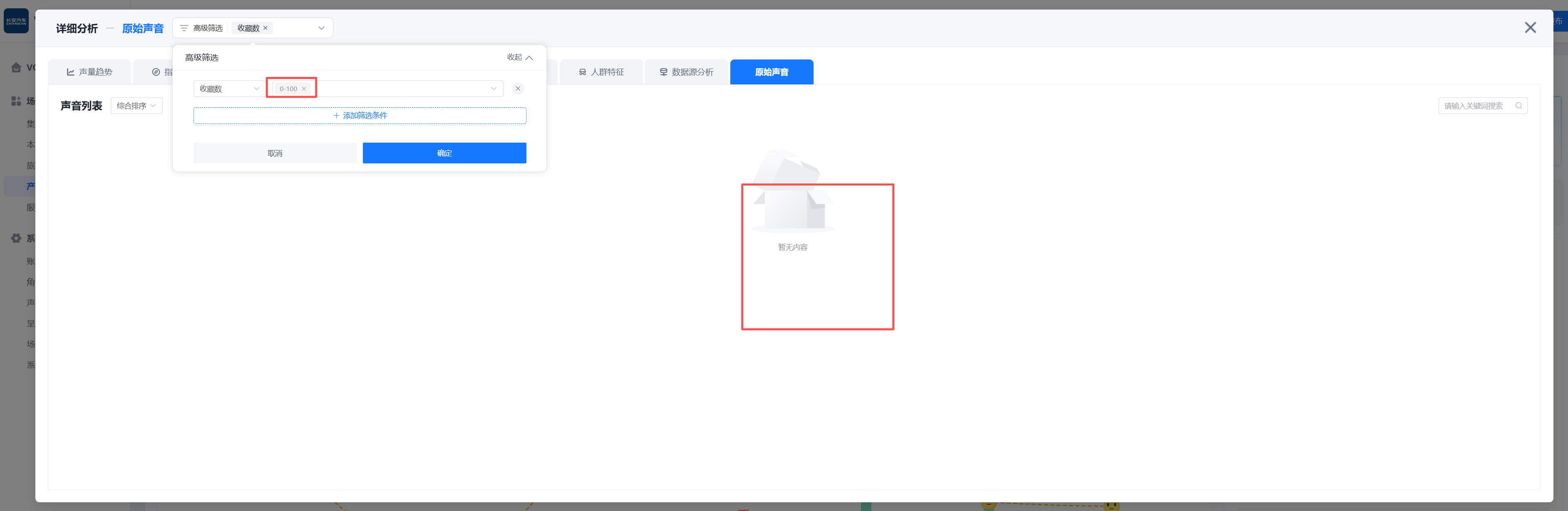The width and height of the screenshot is (1568, 511).
Task: Confirm the filter with 确定
Action: coord(444,153)
